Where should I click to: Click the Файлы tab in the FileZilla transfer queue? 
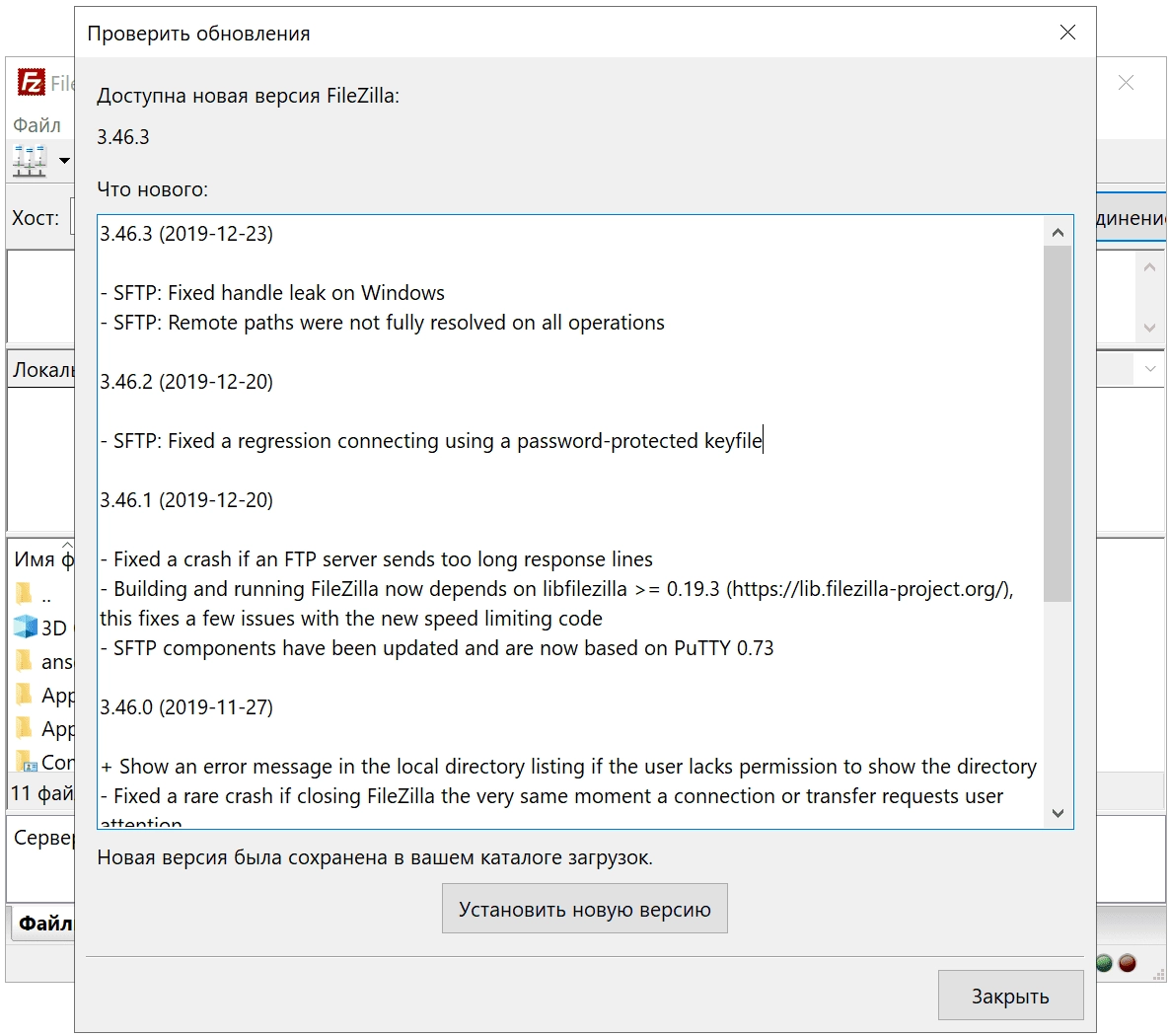tap(44, 924)
